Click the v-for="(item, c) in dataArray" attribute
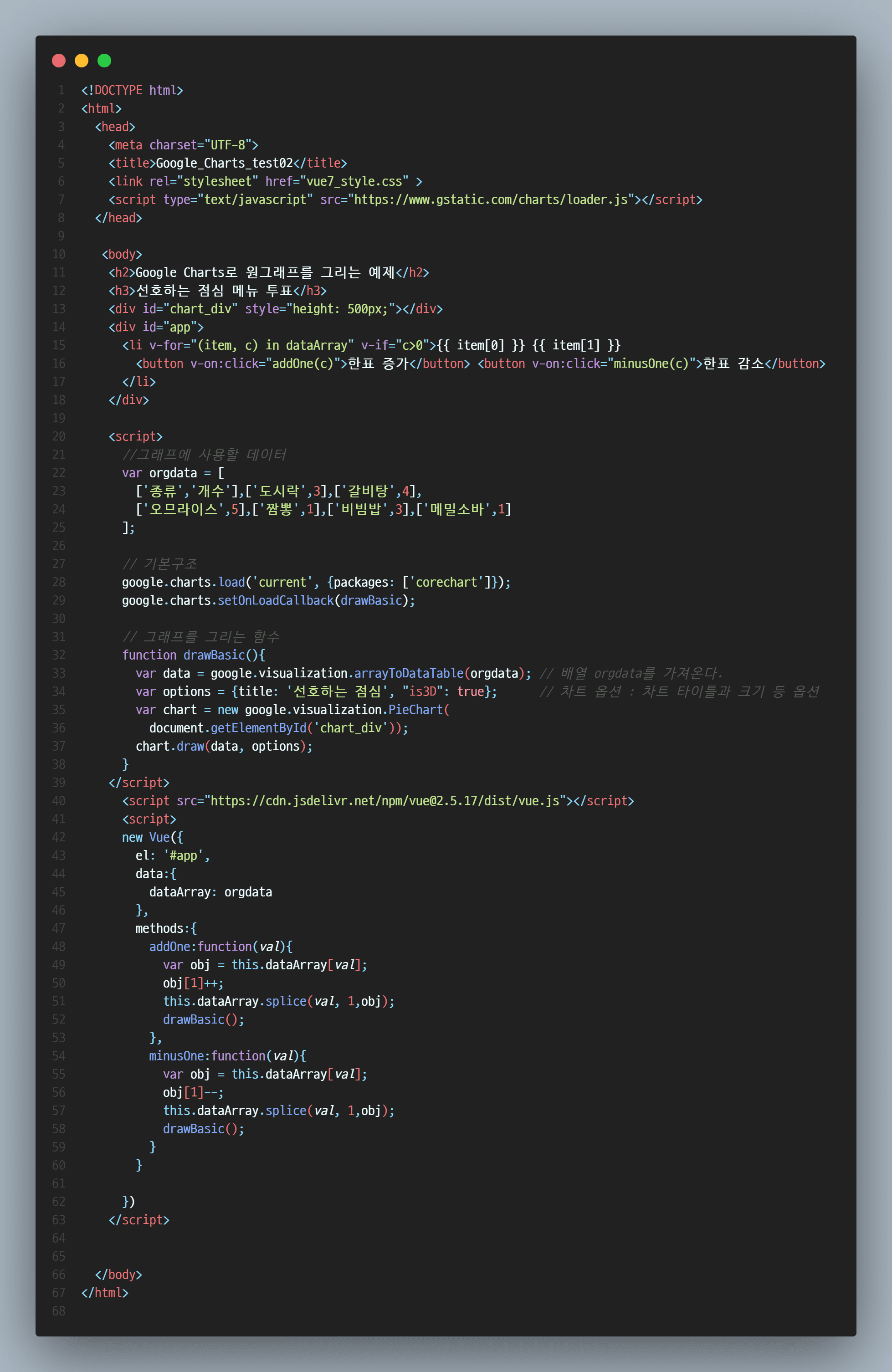Image resolution: width=892 pixels, height=1372 pixels. (251, 345)
